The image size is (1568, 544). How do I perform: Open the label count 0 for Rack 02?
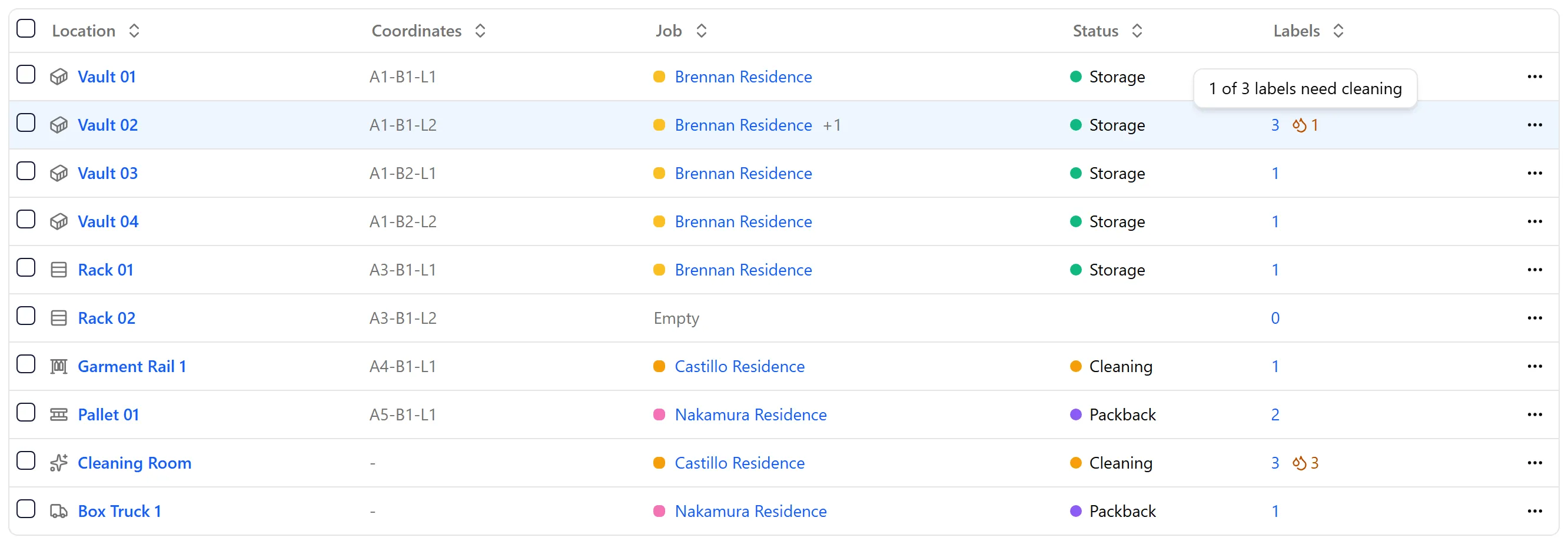(x=1275, y=318)
